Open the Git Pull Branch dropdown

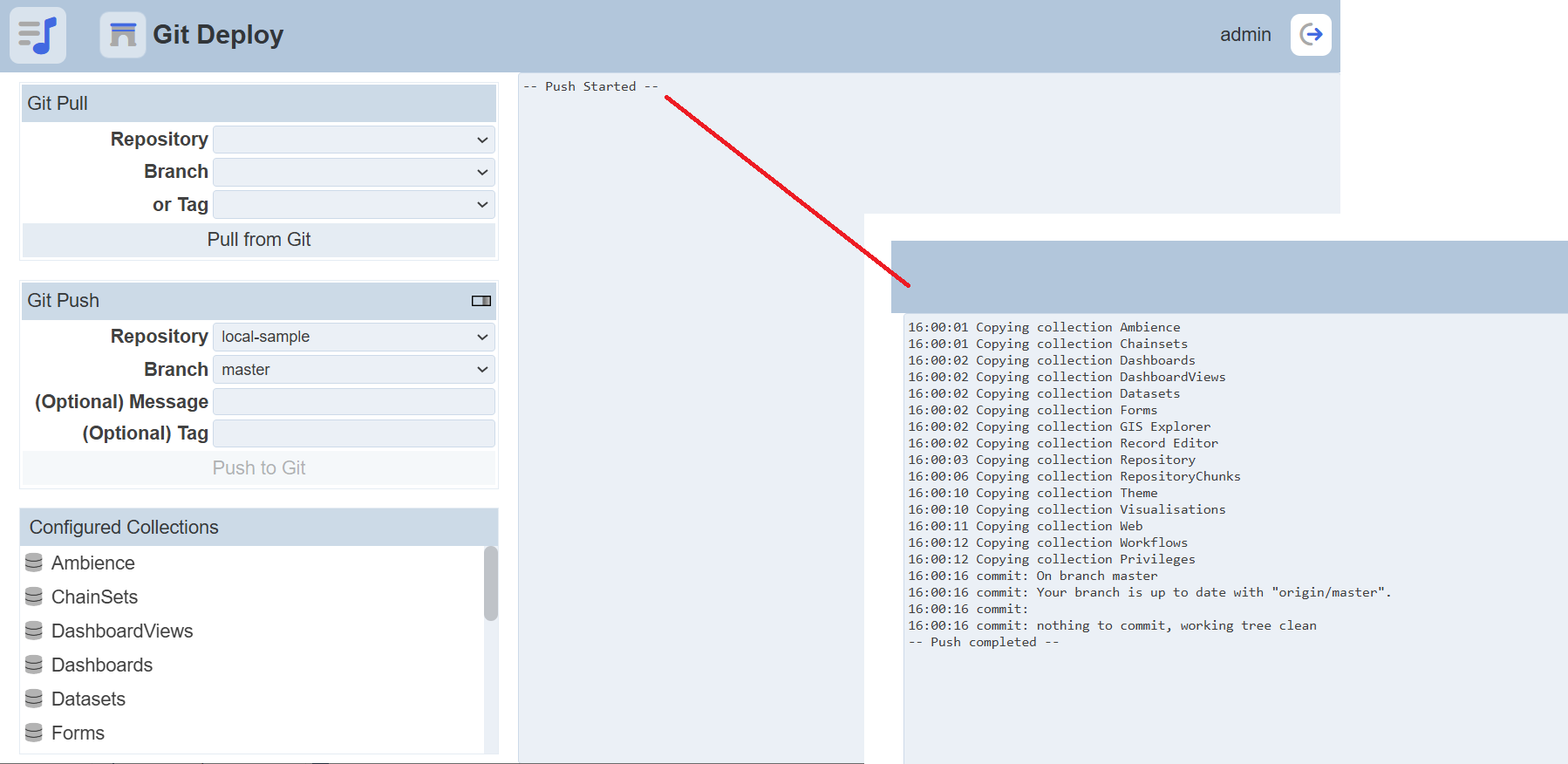pos(353,172)
